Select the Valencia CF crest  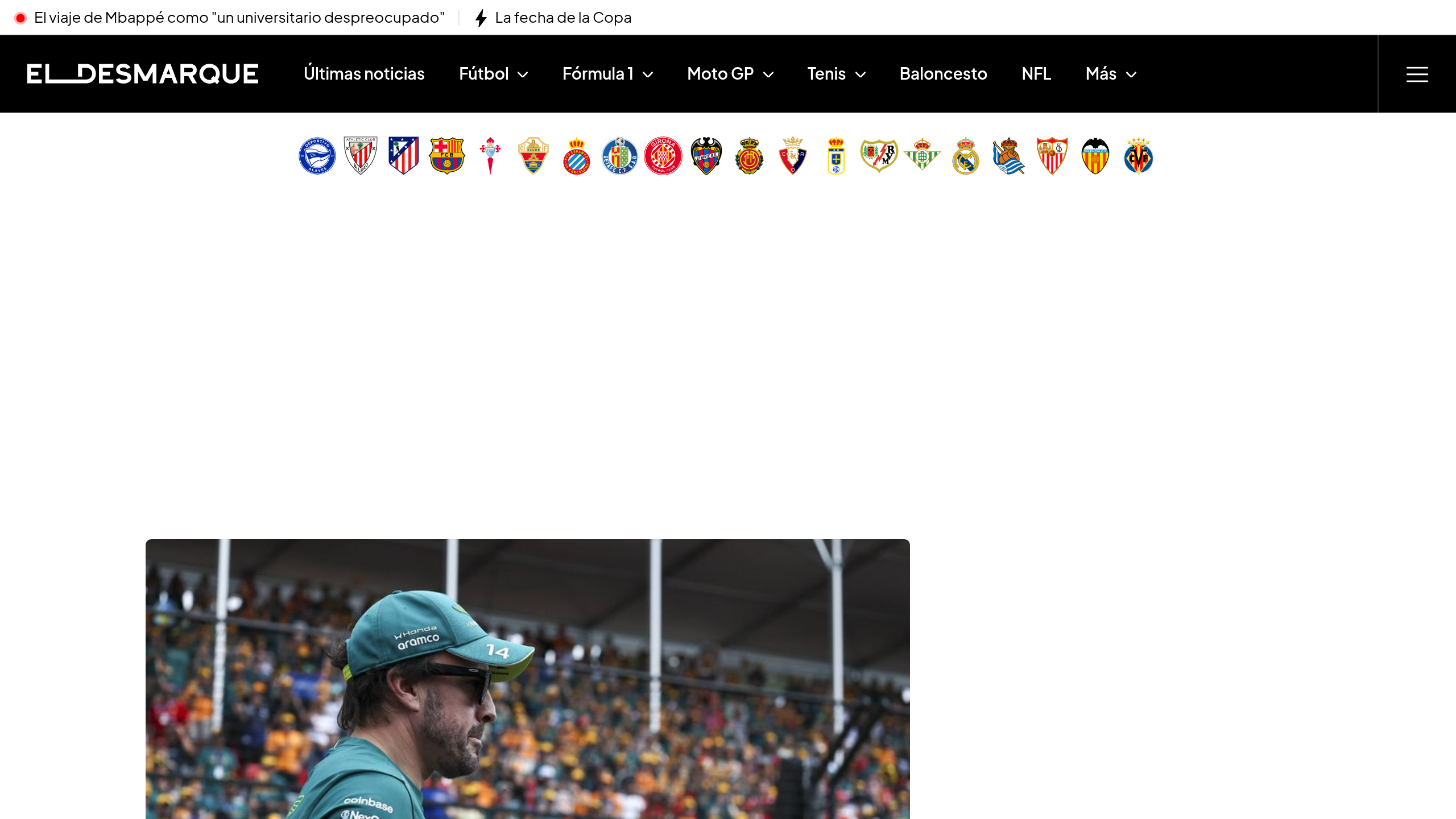point(1095,156)
